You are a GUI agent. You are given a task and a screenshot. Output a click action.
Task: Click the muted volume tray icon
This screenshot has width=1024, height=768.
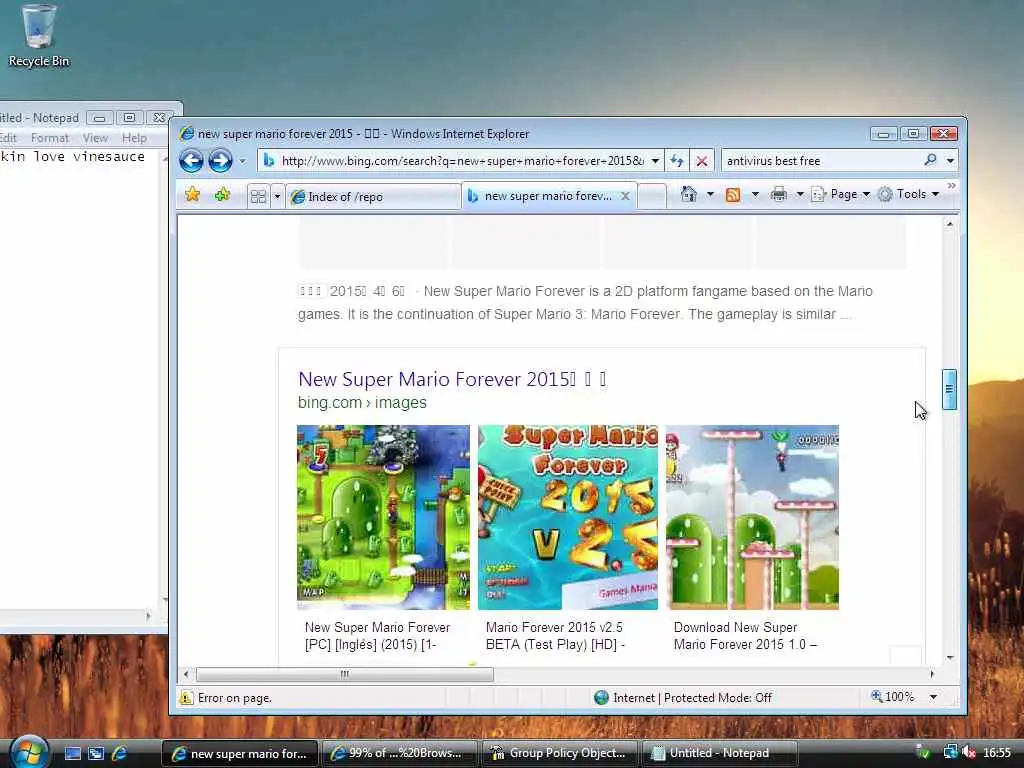pos(970,752)
